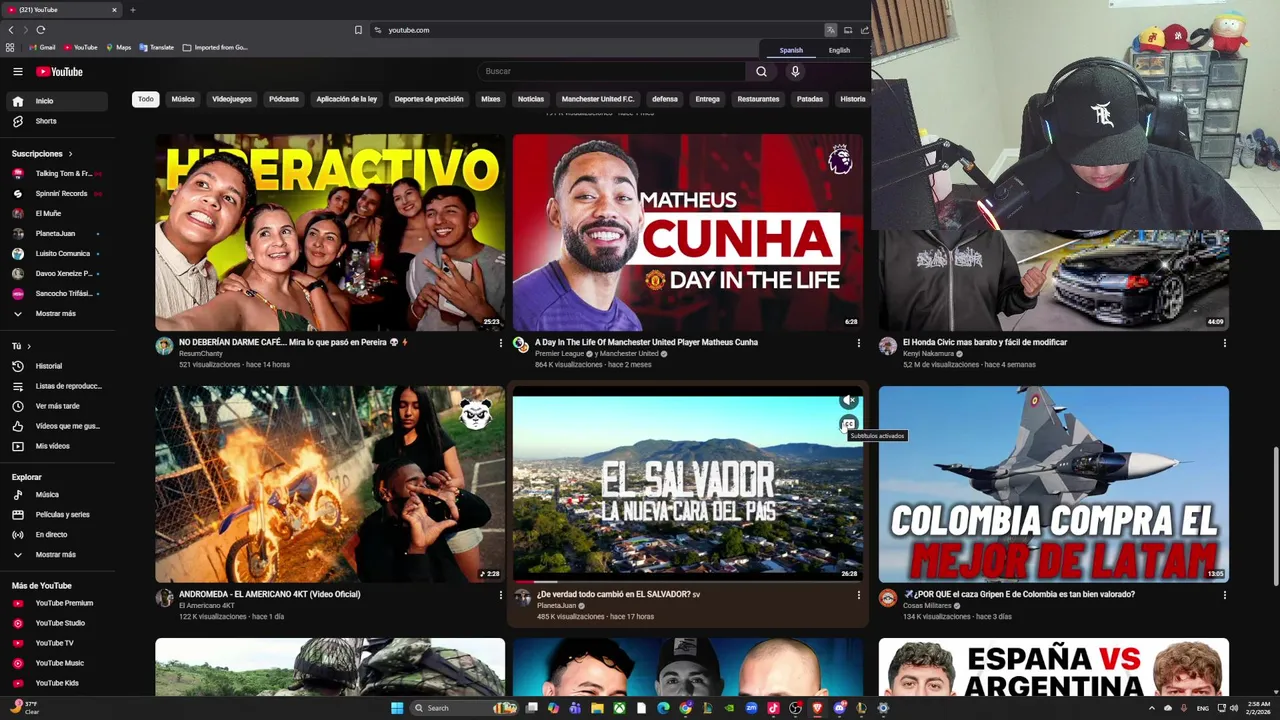Switch translation to English tab

pos(839,50)
